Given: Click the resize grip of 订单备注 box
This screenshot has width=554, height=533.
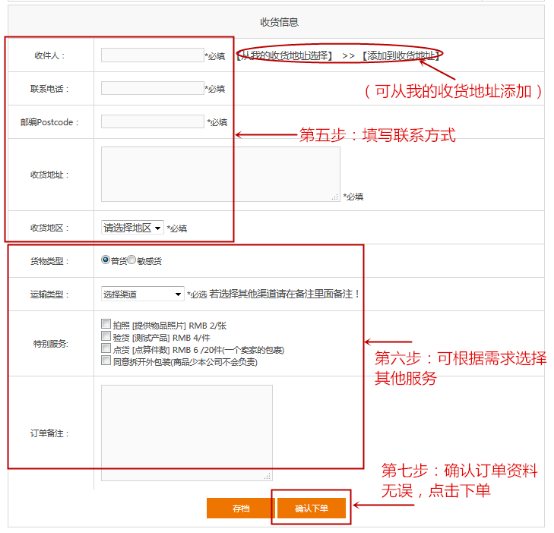Looking at the screenshot, I should pyautogui.click(x=268, y=476).
